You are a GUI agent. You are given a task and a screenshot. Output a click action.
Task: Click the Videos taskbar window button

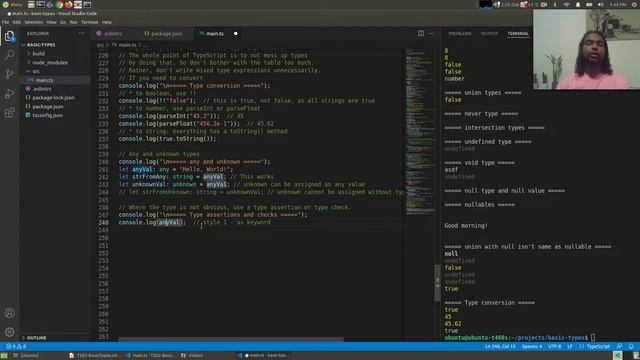(192, 356)
